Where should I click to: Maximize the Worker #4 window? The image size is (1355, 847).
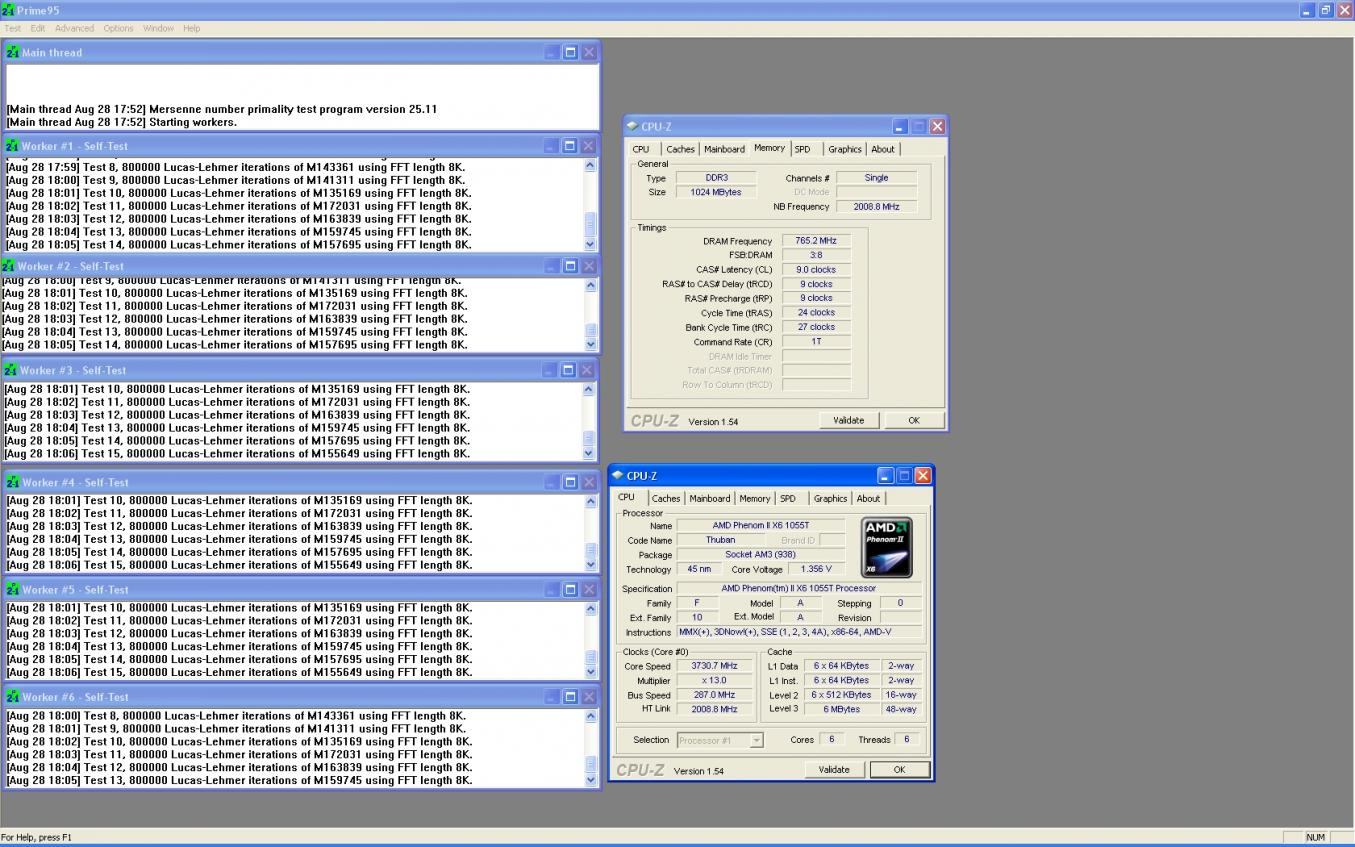tap(570, 482)
